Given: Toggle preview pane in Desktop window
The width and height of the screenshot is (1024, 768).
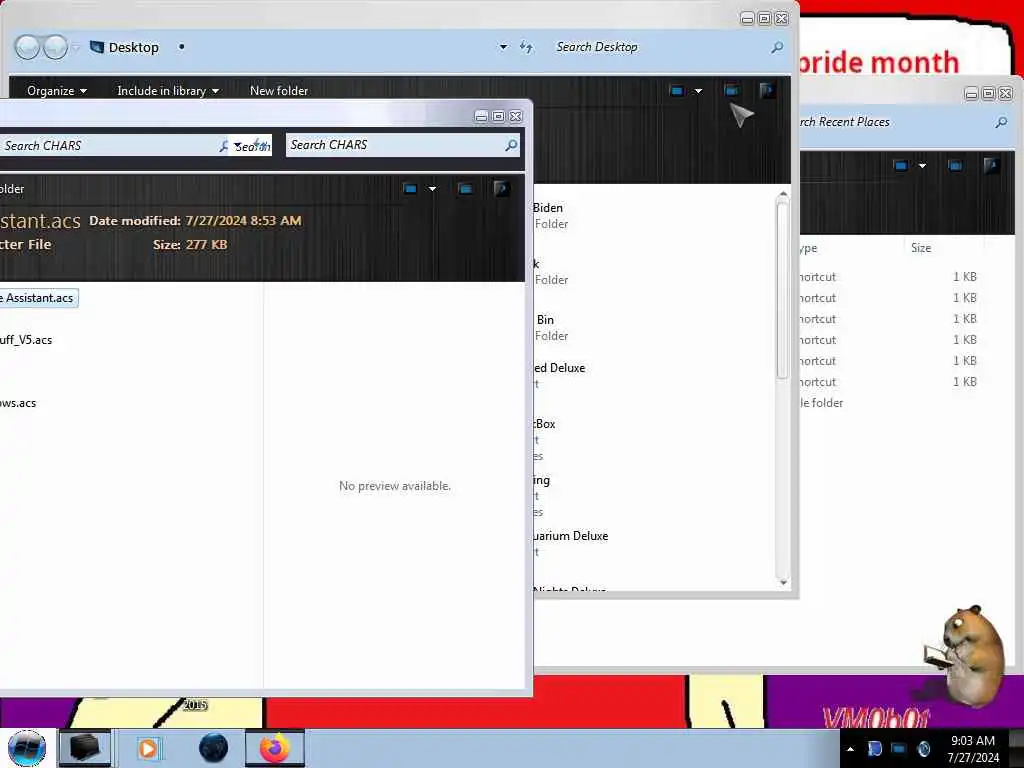Looking at the screenshot, I should coord(731,91).
